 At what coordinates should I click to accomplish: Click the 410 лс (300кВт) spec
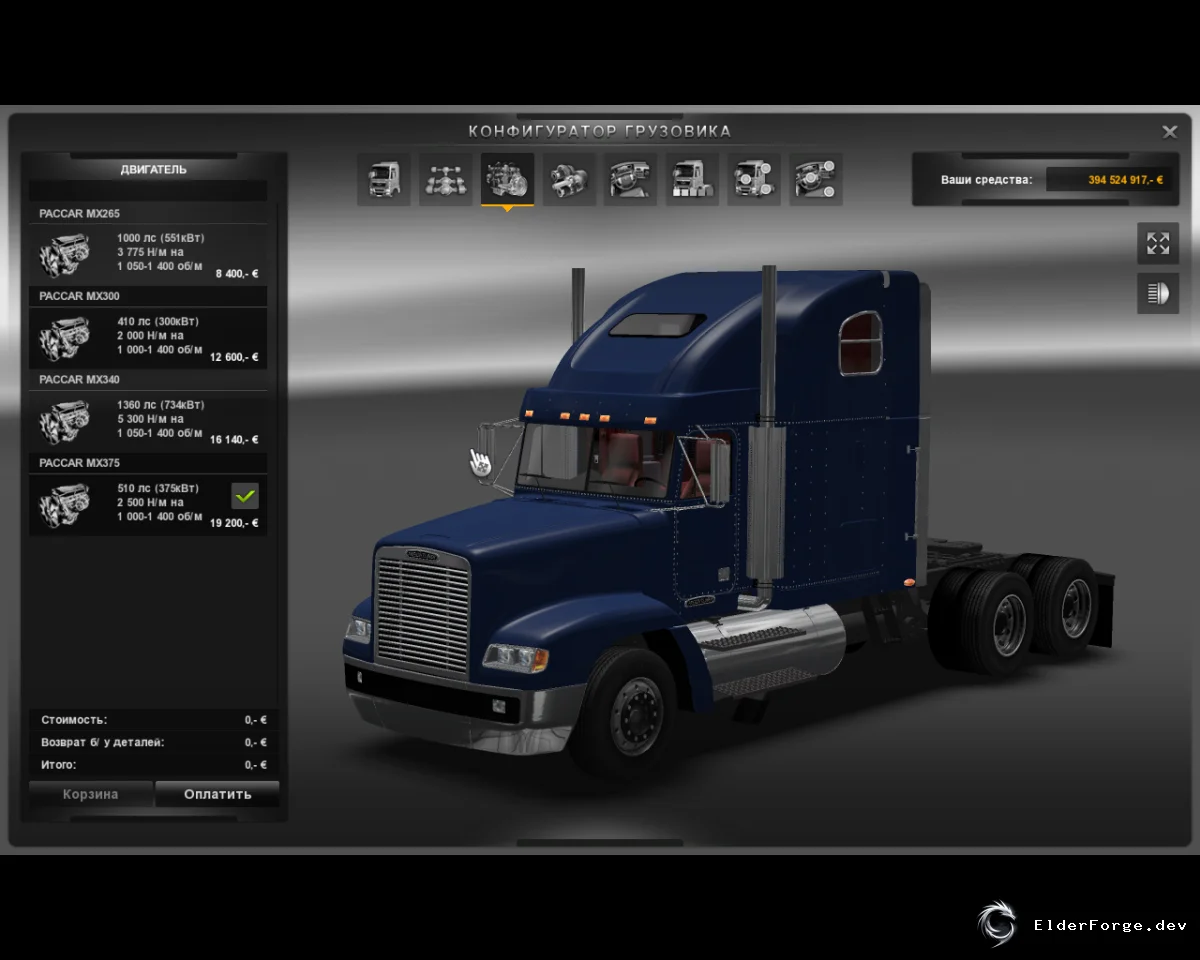click(x=158, y=322)
